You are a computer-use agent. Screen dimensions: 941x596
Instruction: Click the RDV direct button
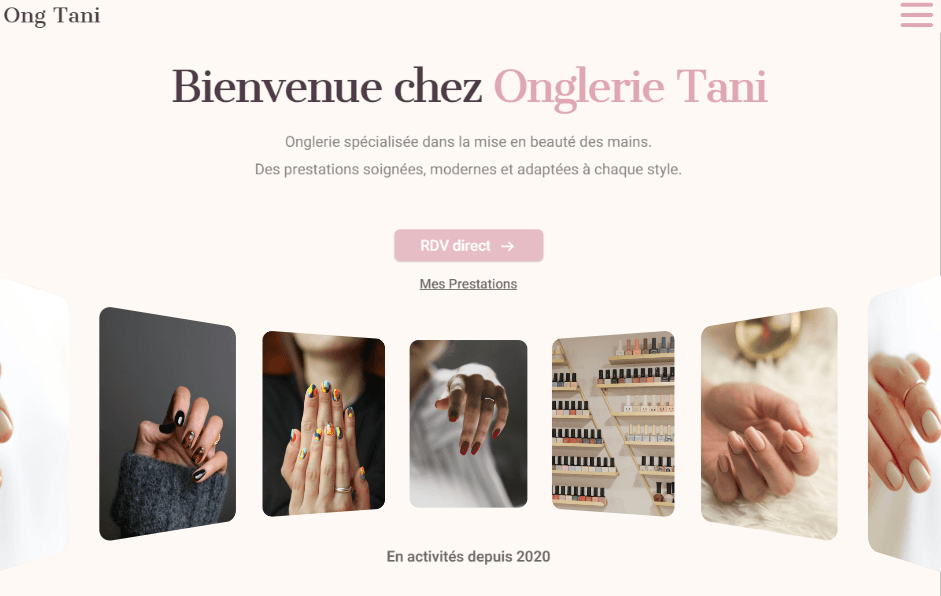pyautogui.click(x=468, y=245)
